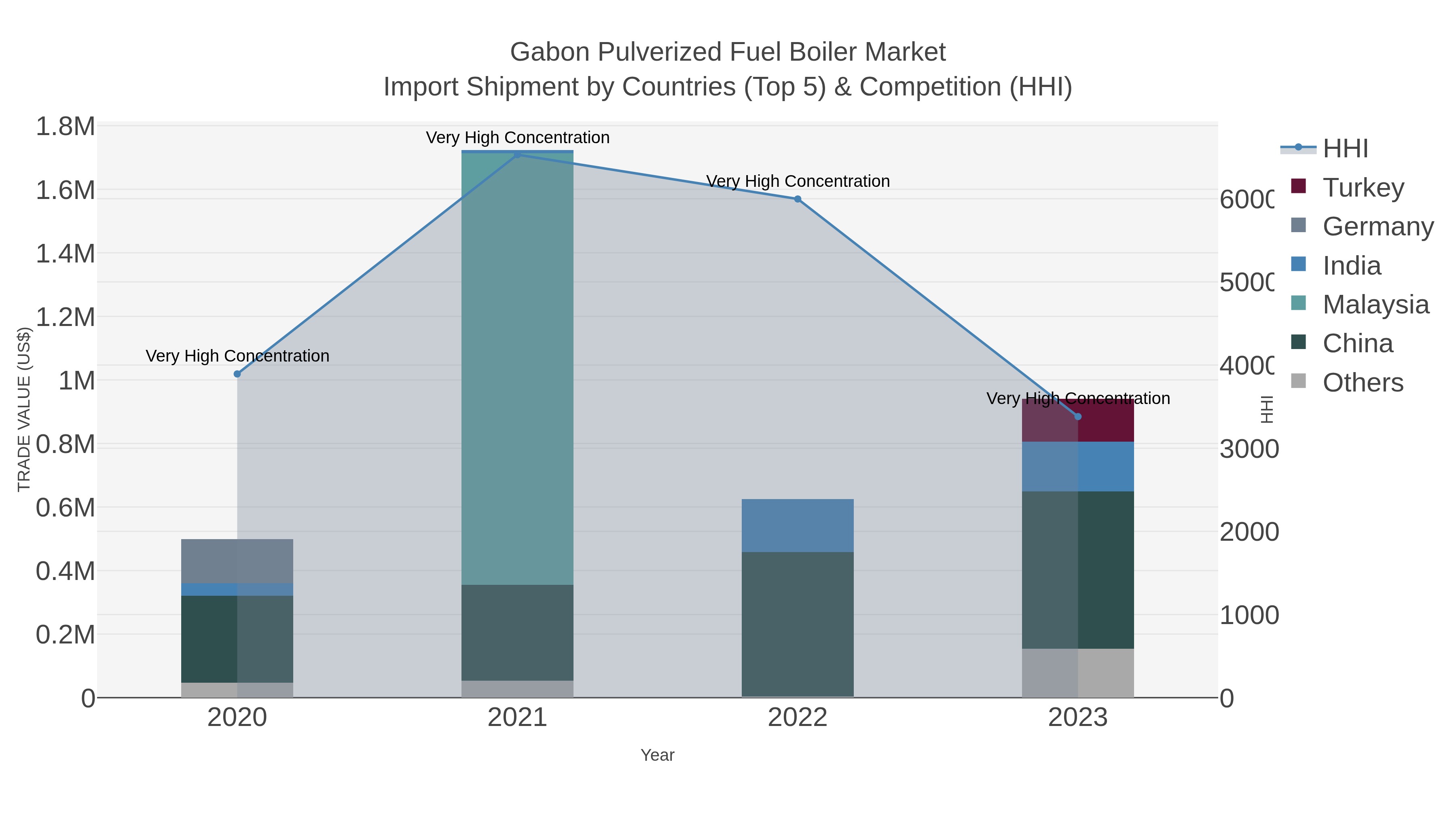Click the Very High Concentration label above 2023
The width and height of the screenshot is (1456, 819).
tap(1078, 398)
